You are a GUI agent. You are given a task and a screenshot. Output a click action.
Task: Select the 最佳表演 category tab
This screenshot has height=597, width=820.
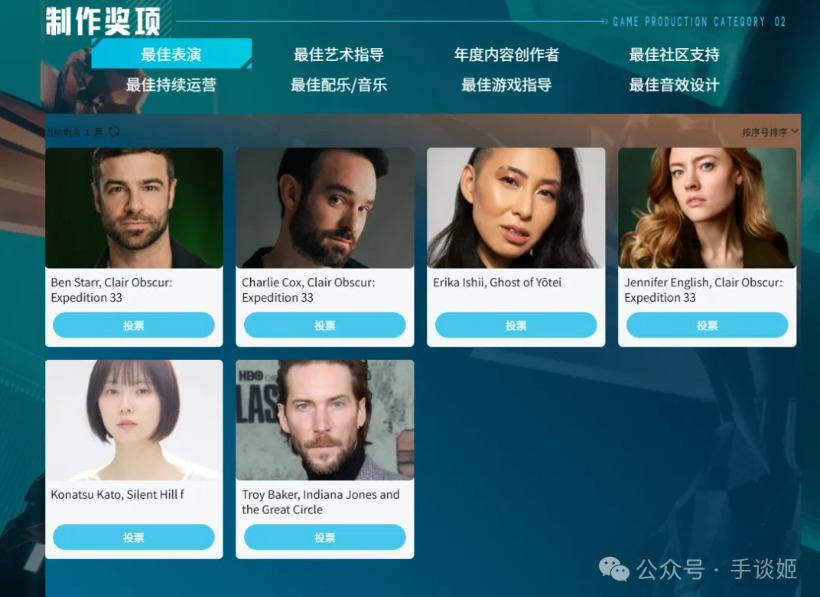(172, 54)
